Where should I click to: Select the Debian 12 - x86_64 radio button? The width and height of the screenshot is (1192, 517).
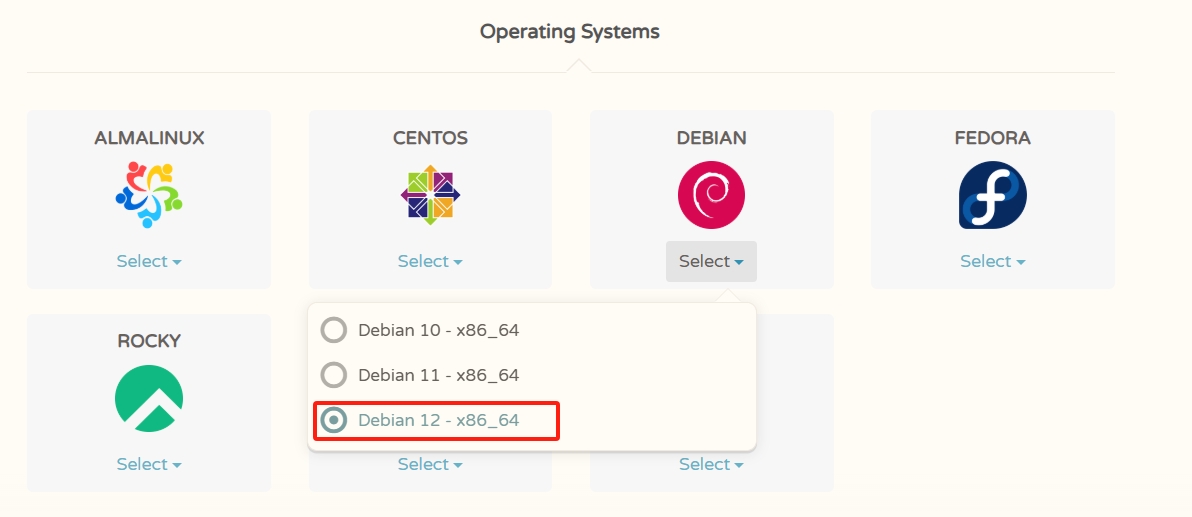point(334,420)
